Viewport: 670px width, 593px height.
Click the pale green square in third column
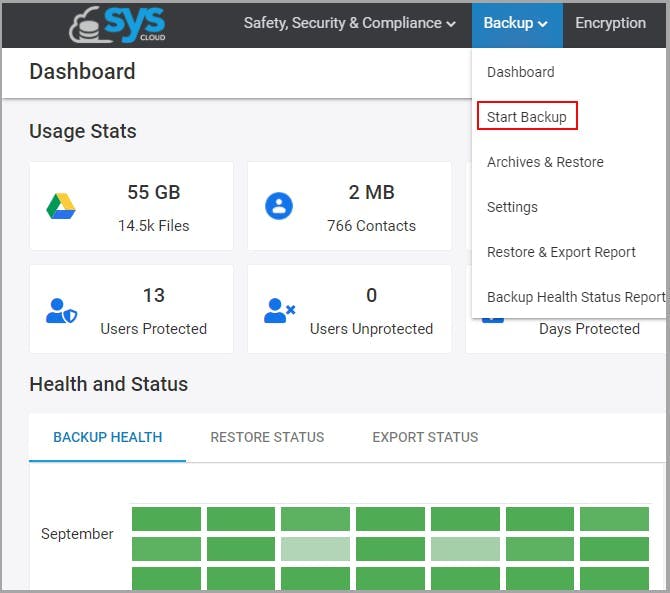click(315, 549)
